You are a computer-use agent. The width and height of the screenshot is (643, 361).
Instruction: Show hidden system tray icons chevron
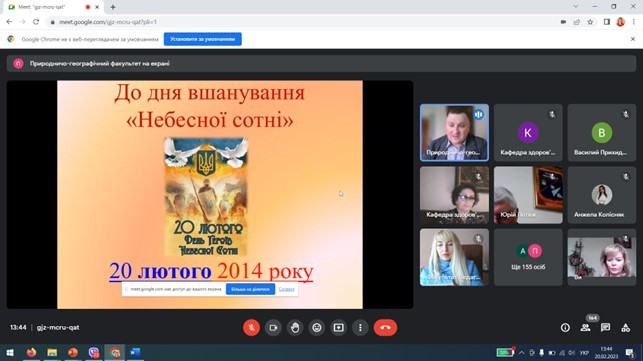click(x=522, y=352)
